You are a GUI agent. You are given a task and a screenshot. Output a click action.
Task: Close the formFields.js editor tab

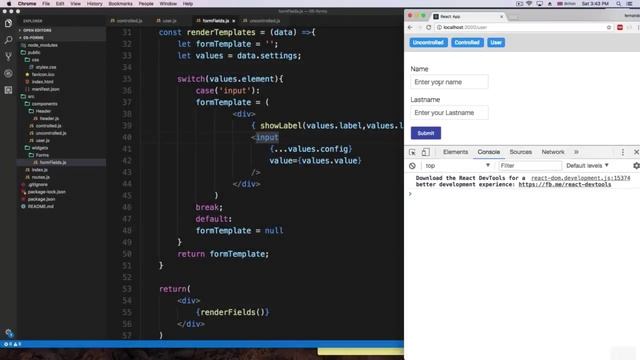[233, 21]
